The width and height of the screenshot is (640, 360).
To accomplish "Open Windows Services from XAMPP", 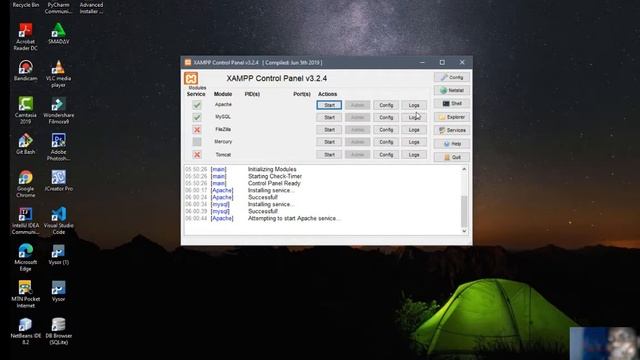I will [452, 130].
